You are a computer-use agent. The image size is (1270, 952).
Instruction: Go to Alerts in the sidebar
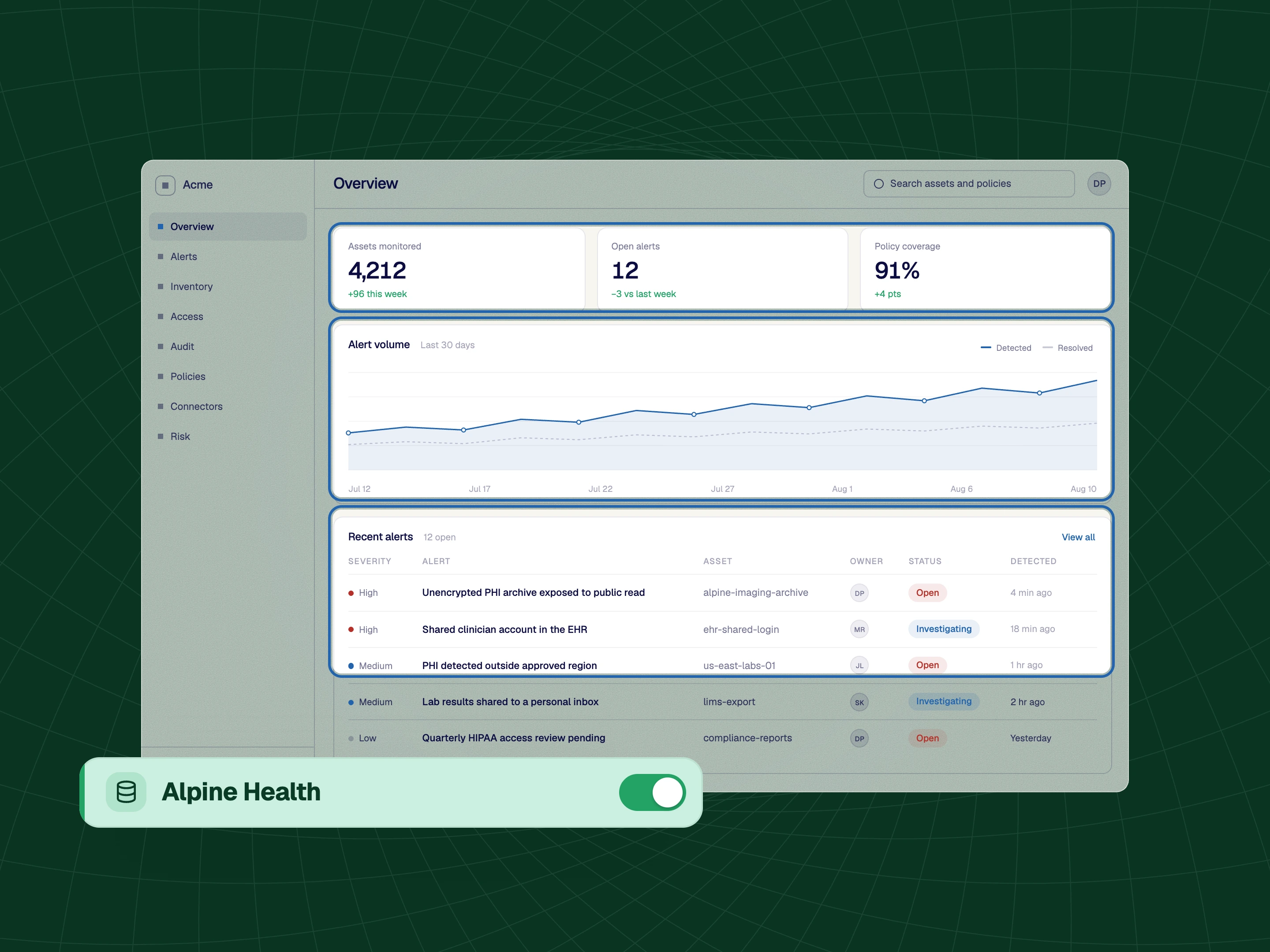(228, 257)
